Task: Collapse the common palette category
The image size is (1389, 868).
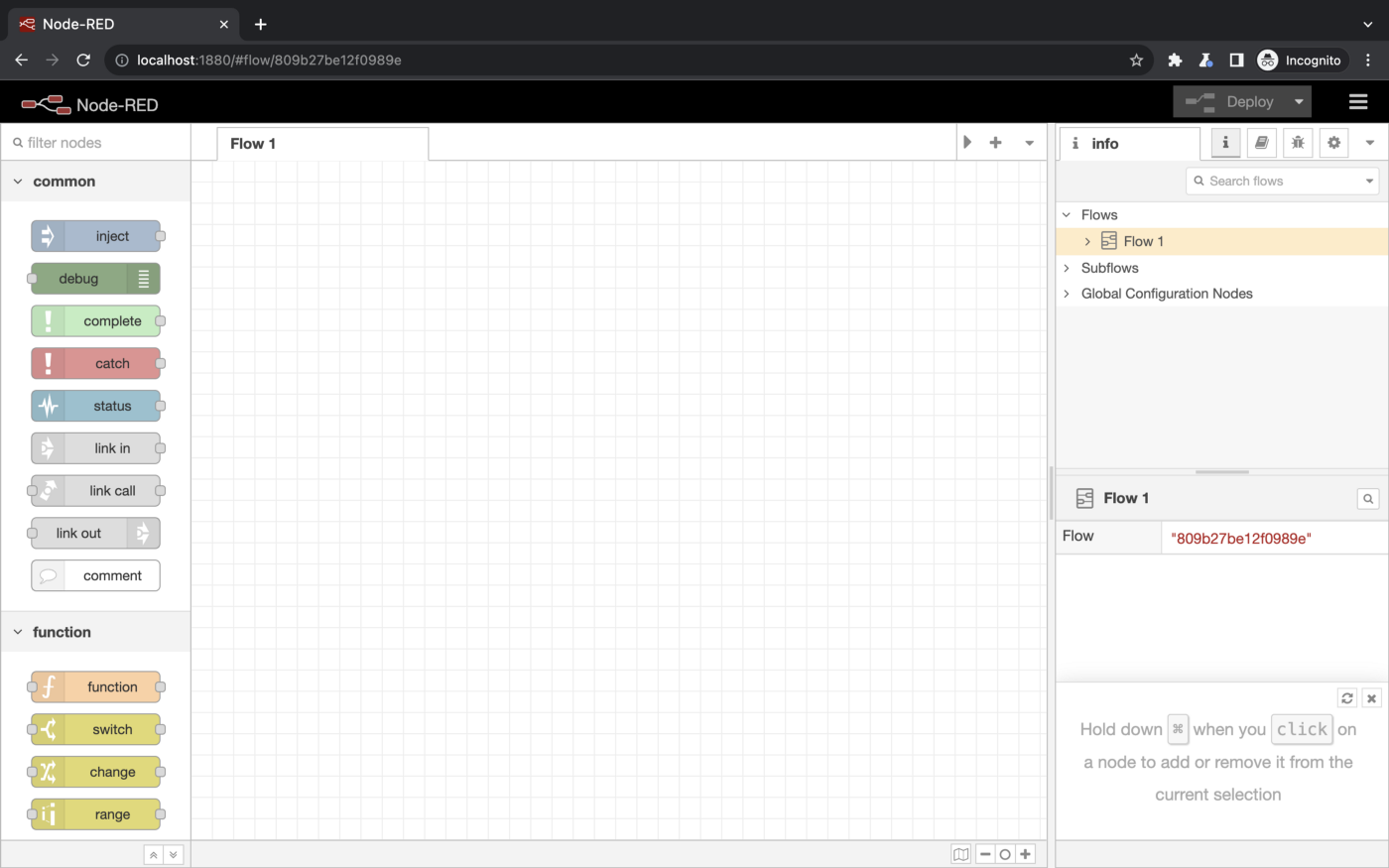Action: coord(18,182)
